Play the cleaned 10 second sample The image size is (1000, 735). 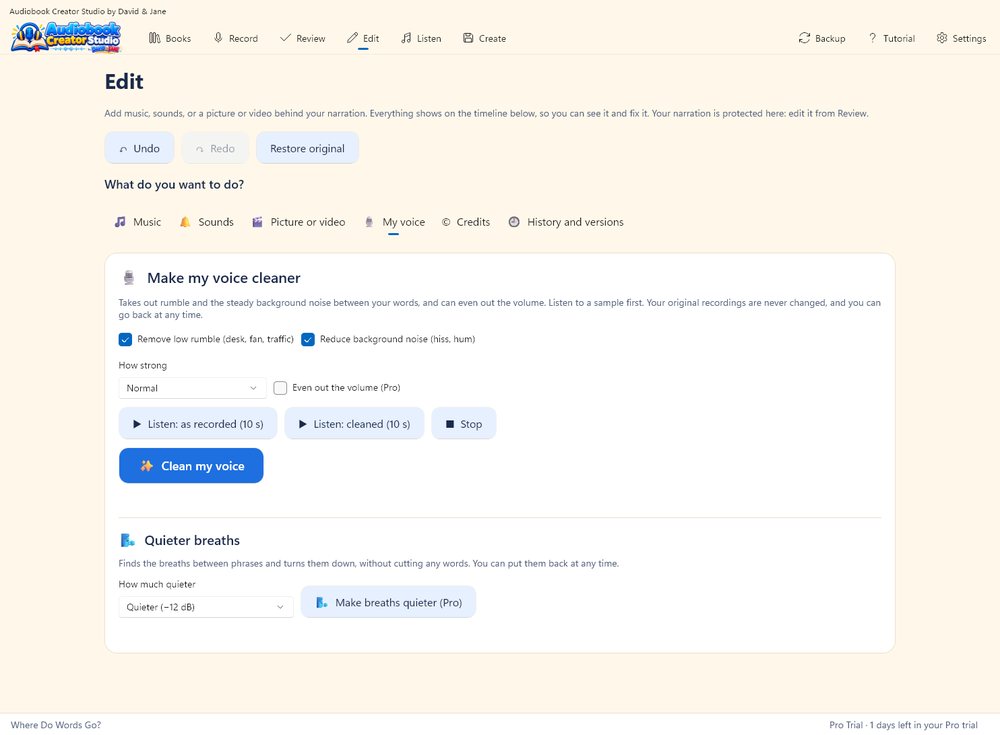[x=354, y=424]
